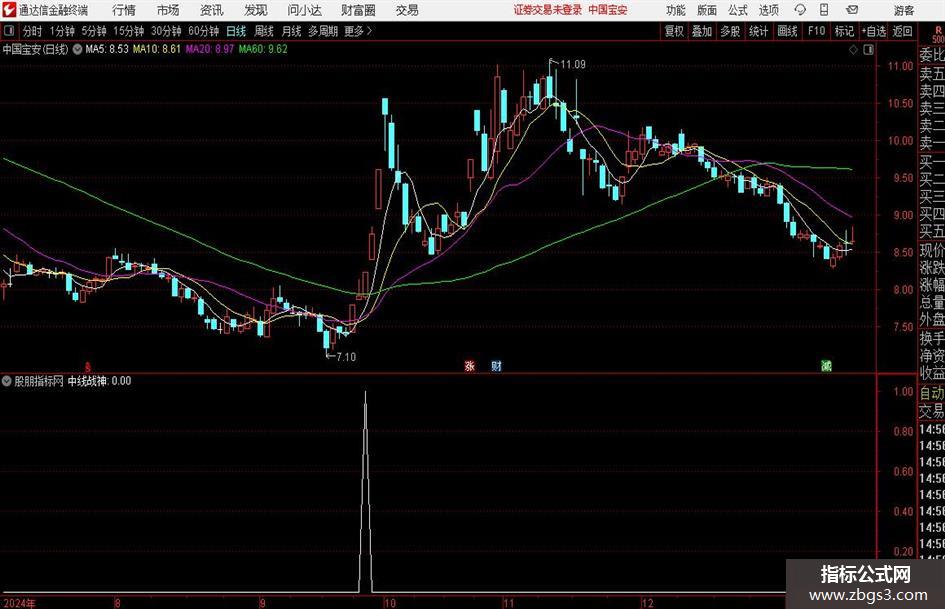The image size is (945, 609).
Task: Toggle the right info panel icon
Action: coord(868,50)
